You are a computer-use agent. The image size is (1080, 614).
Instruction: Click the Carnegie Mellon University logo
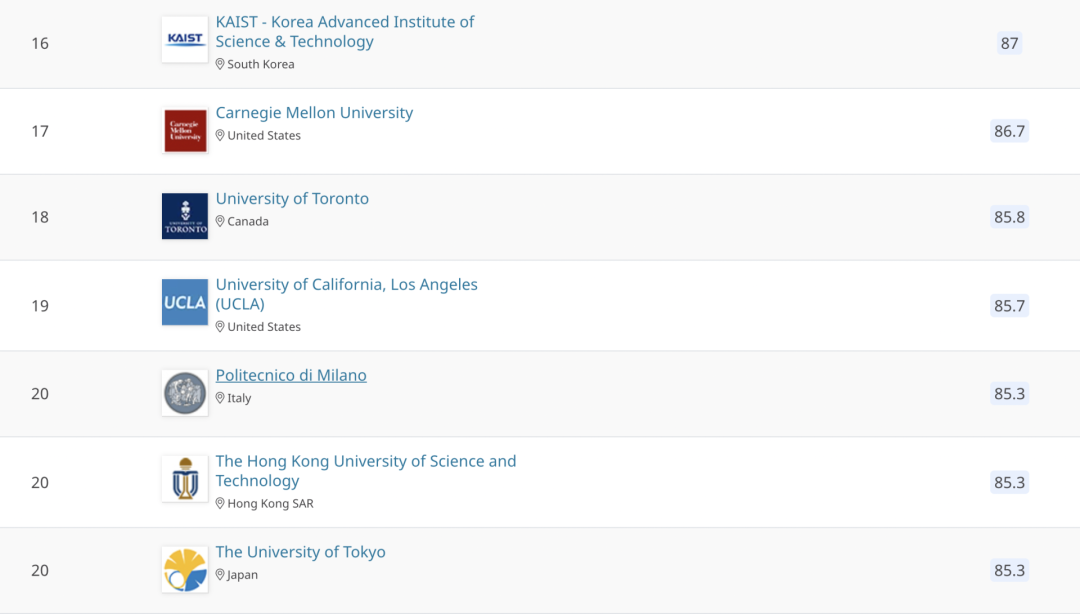coord(185,131)
